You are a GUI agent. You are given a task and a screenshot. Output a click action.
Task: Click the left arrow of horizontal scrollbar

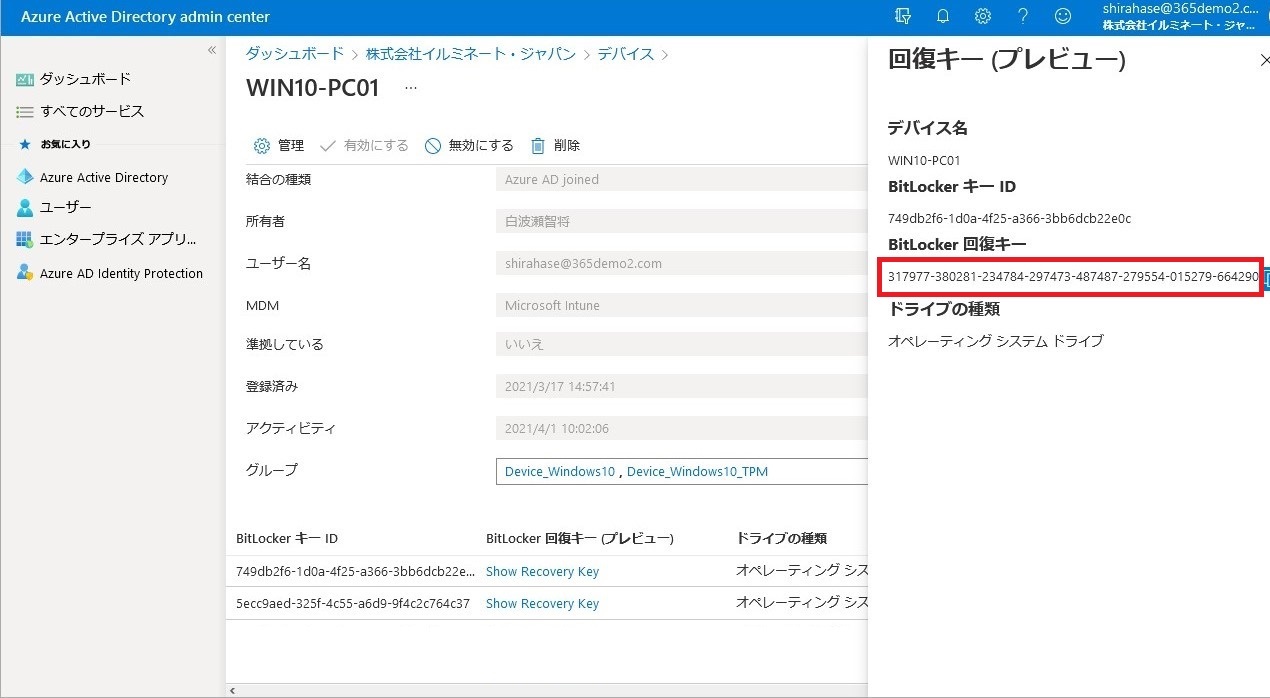pyautogui.click(x=233, y=691)
